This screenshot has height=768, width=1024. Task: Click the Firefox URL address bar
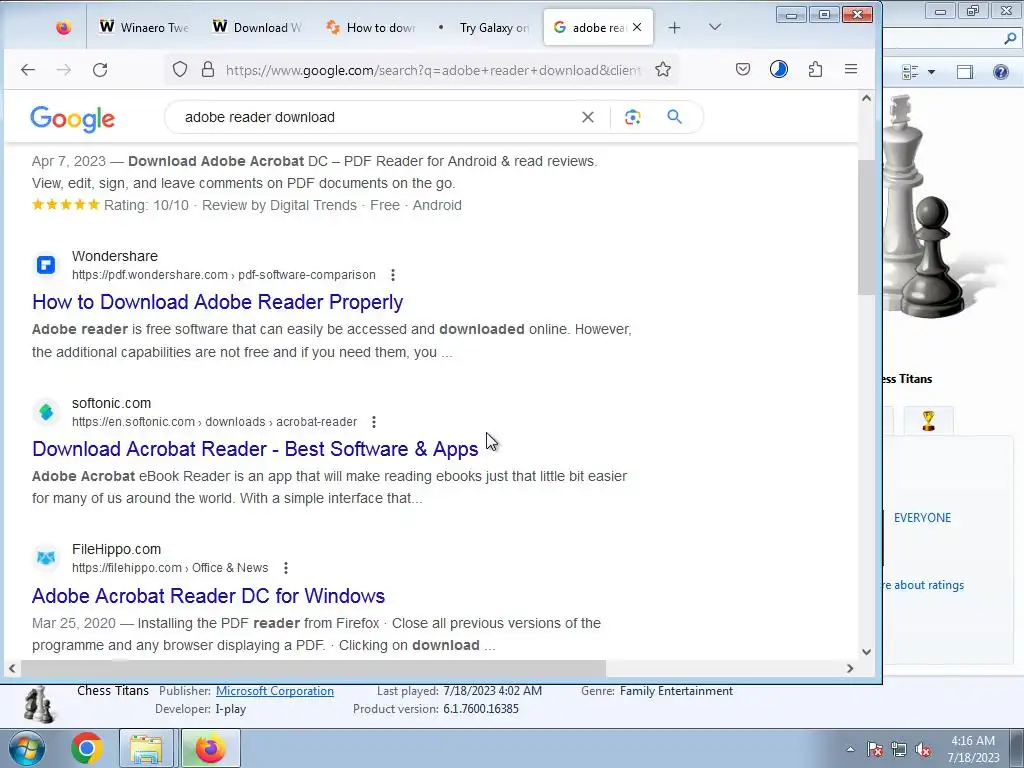[x=433, y=70]
